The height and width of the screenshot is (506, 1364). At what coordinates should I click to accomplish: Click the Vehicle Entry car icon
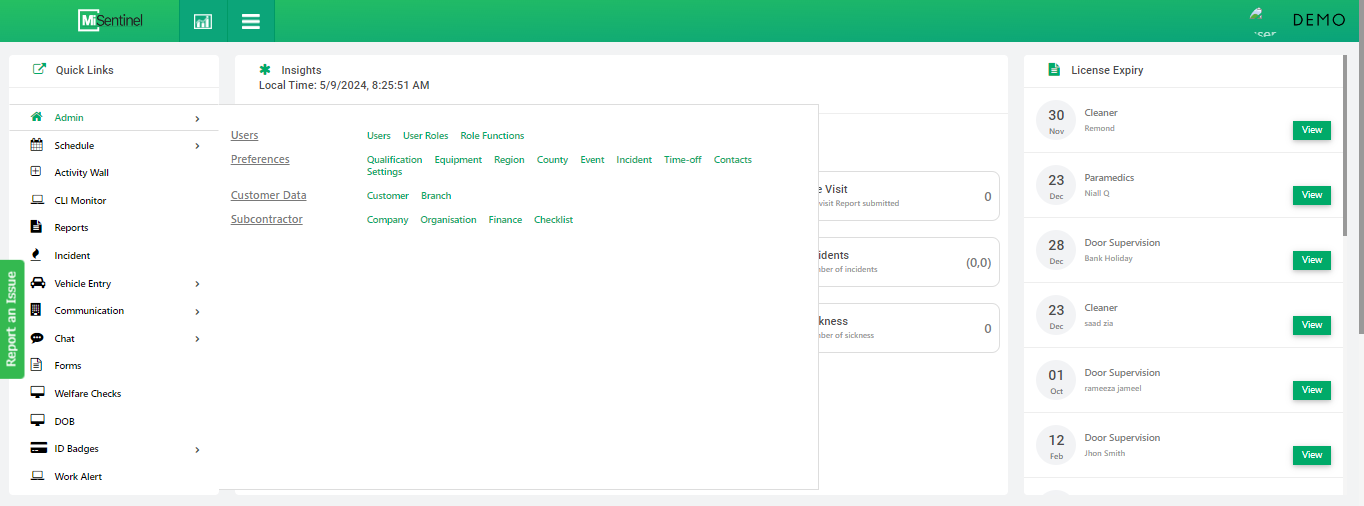[x=37, y=283]
